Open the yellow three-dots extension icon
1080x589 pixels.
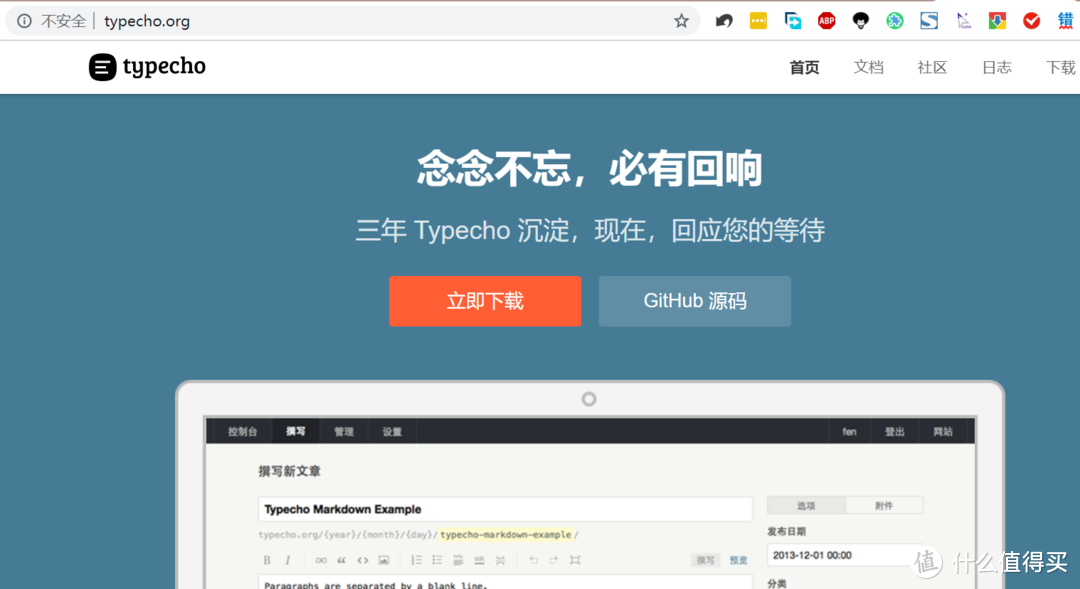coord(758,21)
